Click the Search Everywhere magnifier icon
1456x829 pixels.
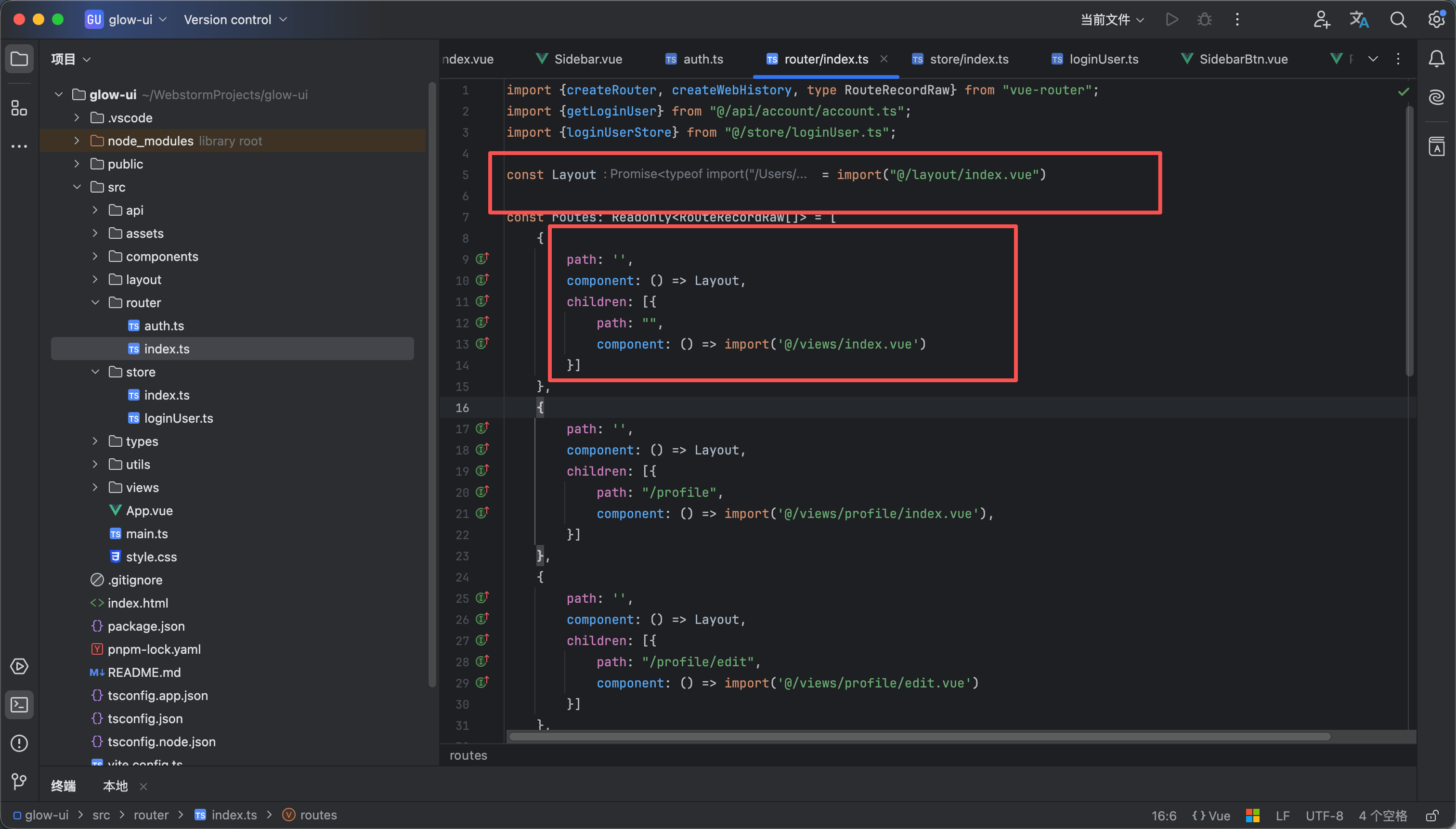1398,19
